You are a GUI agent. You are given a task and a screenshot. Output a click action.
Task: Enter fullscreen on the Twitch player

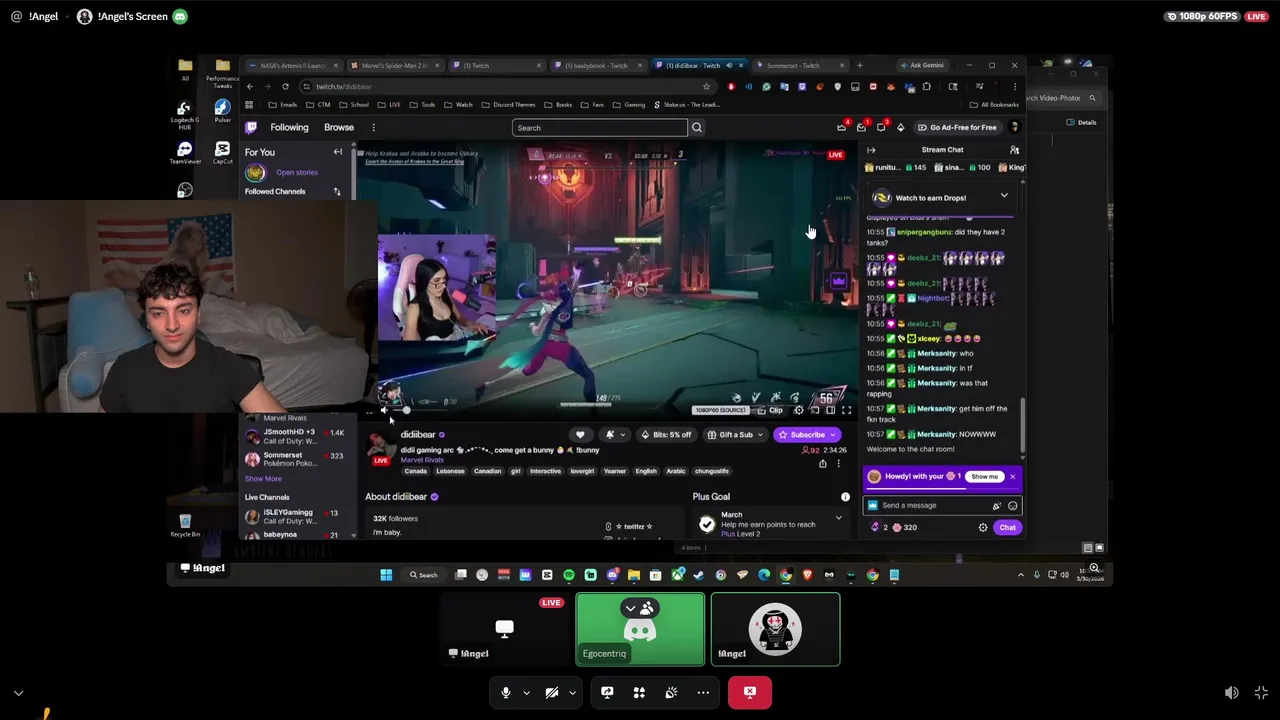click(846, 410)
